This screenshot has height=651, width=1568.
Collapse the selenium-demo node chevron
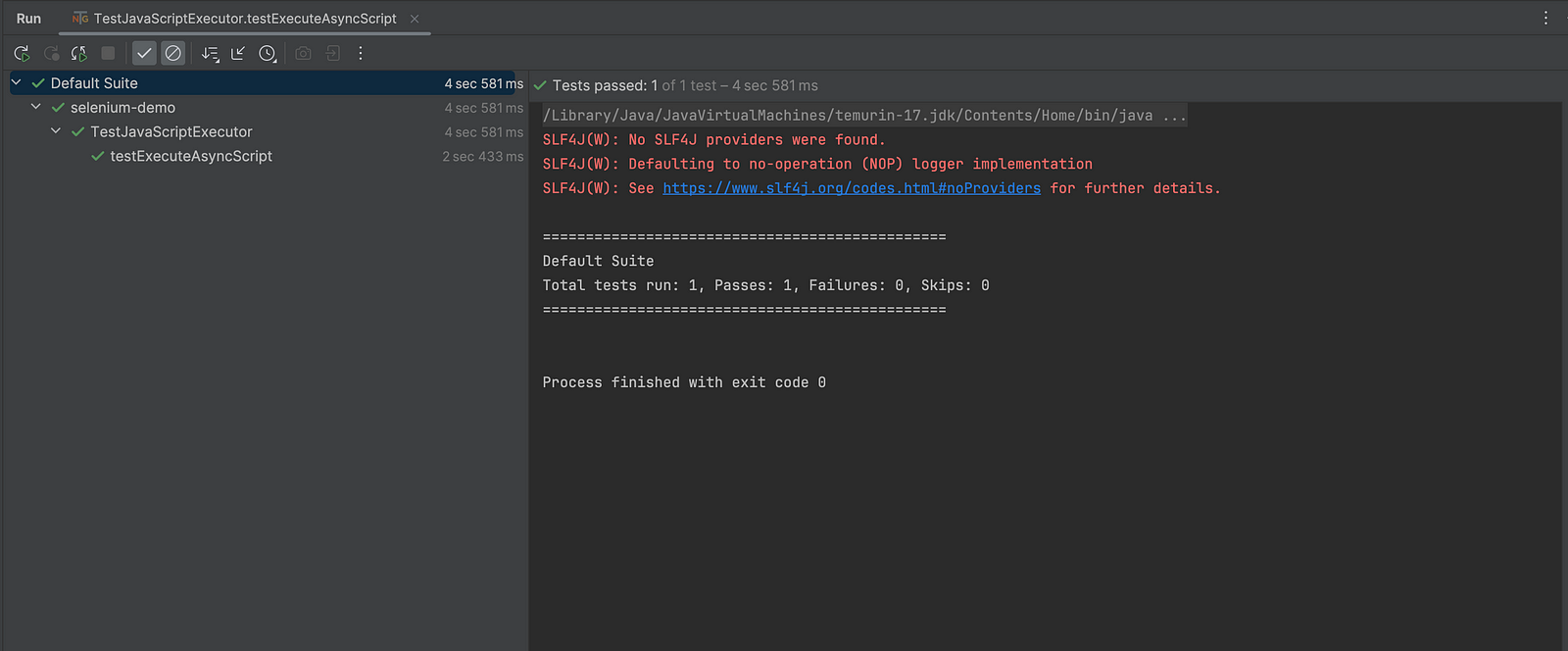[x=36, y=107]
